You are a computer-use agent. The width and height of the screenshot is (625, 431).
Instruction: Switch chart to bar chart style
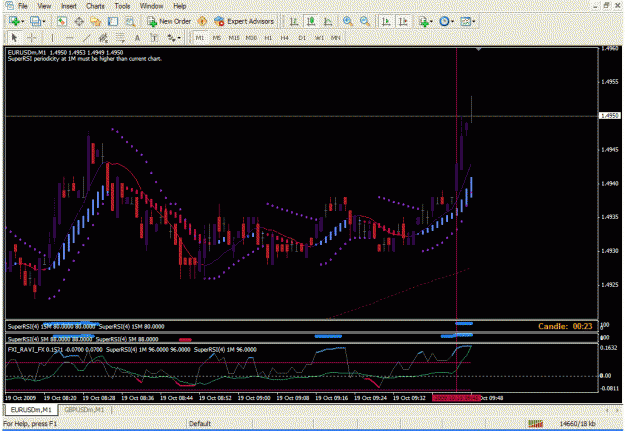tap(294, 22)
